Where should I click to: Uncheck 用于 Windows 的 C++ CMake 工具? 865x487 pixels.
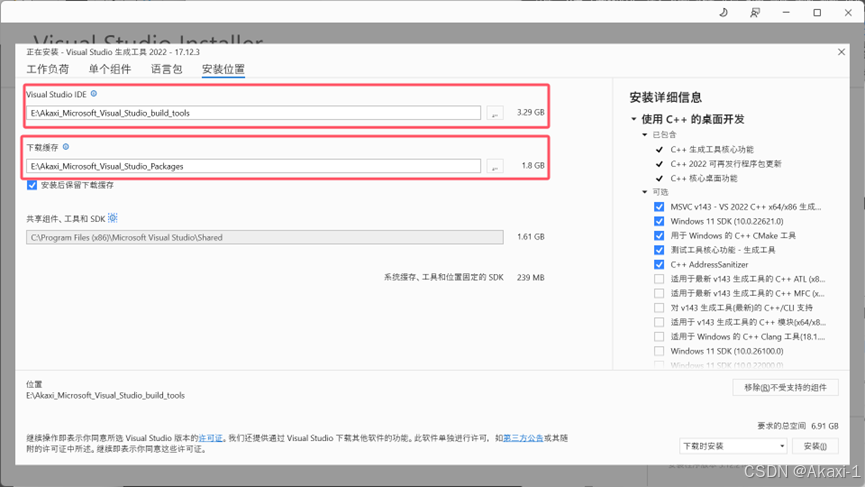tap(659, 236)
